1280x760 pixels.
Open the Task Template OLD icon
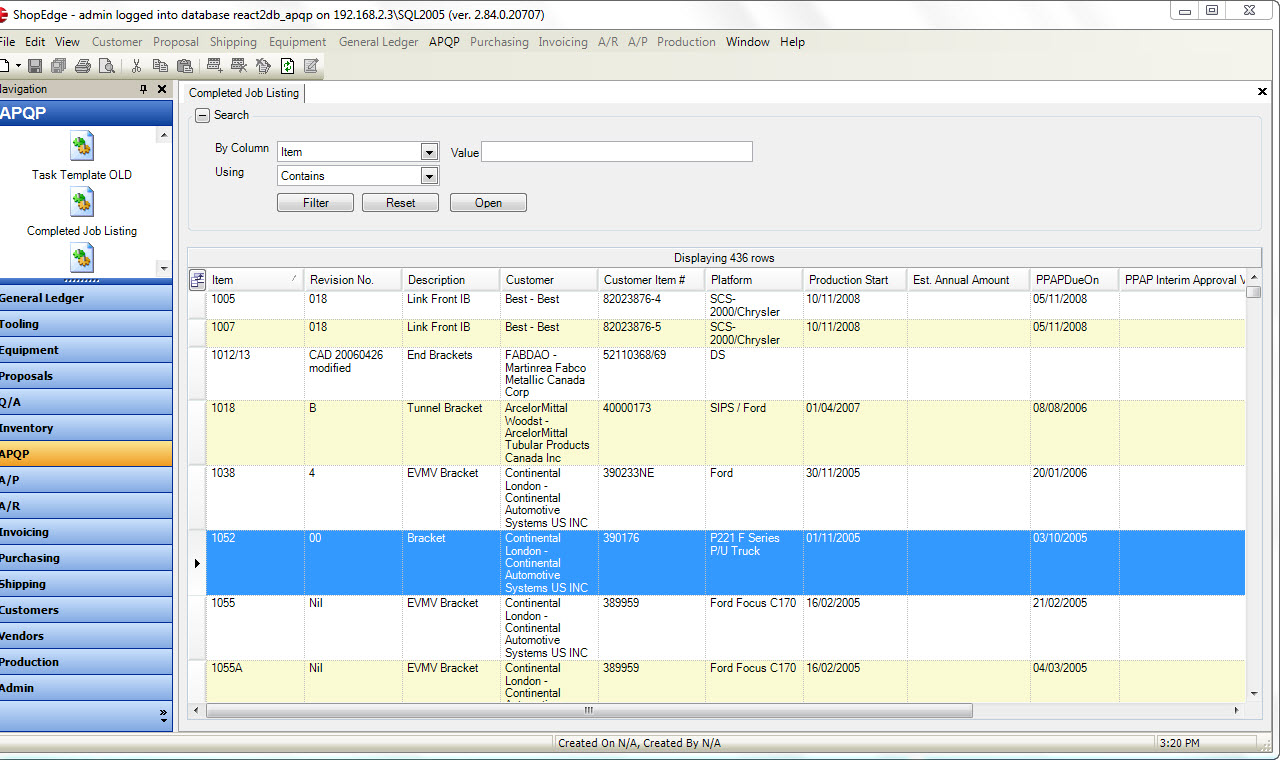[82, 147]
